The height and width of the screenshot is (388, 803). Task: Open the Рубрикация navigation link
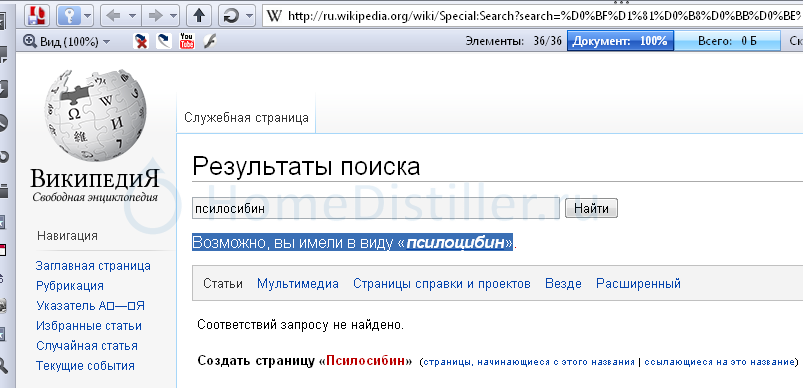tap(70, 286)
